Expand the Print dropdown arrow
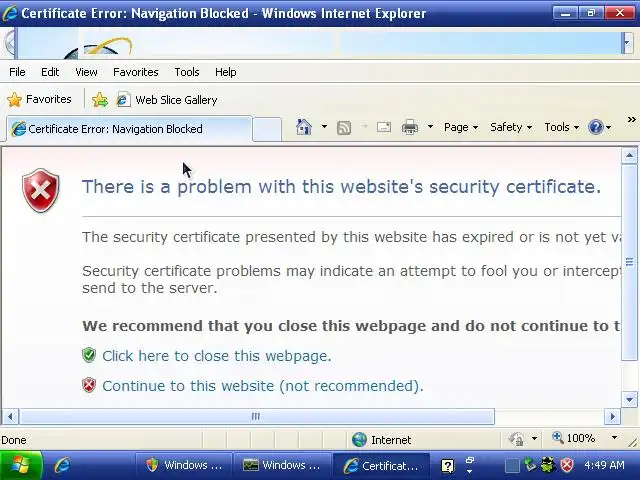 [430, 127]
